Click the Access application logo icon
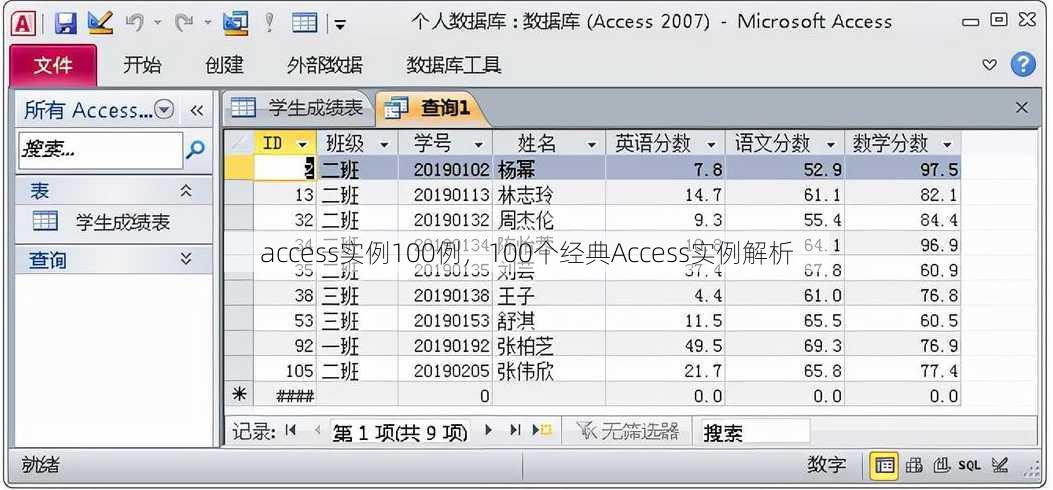1053x490 pixels. tap(24, 23)
